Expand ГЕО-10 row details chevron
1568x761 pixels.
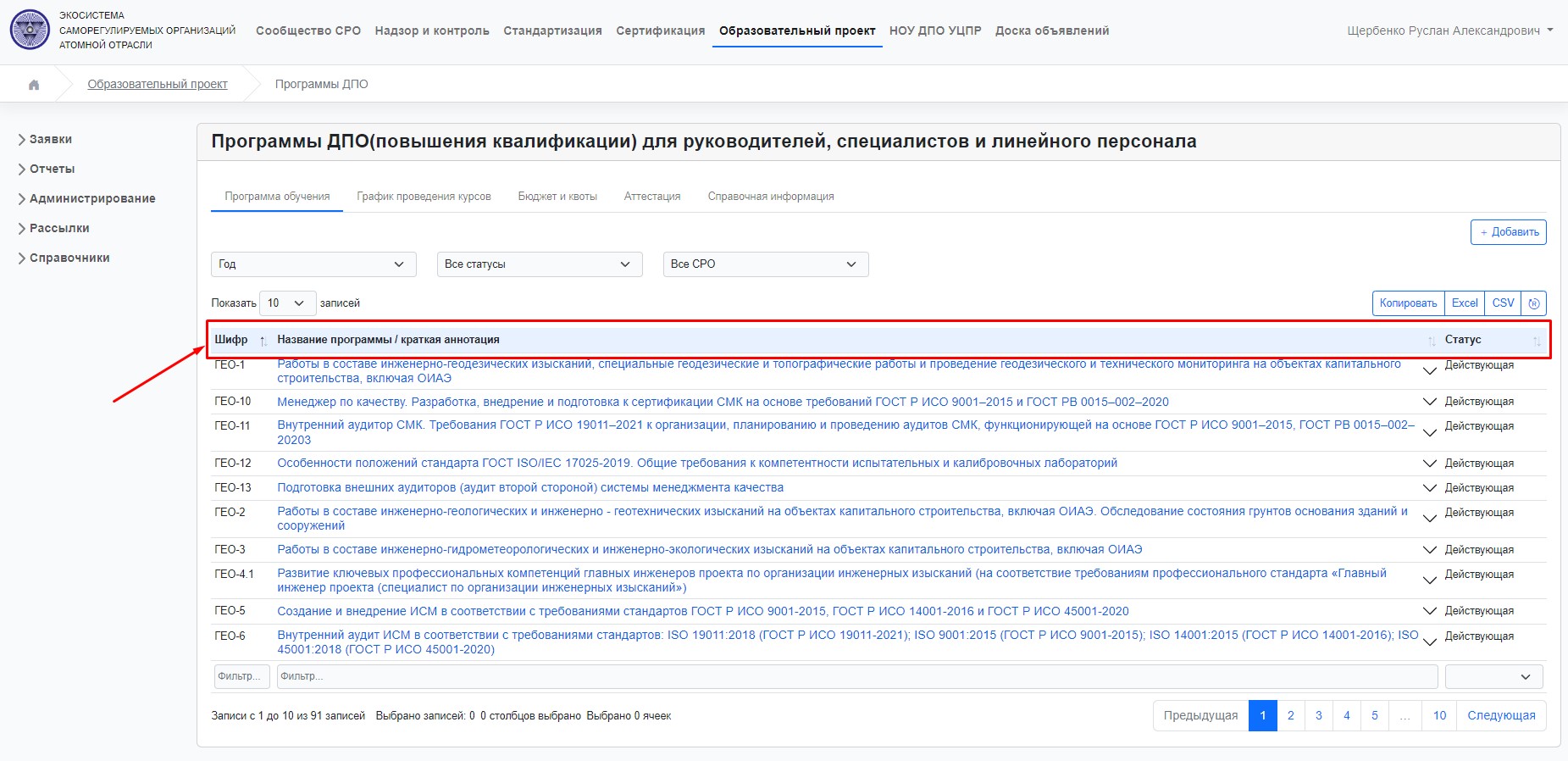(x=1430, y=402)
